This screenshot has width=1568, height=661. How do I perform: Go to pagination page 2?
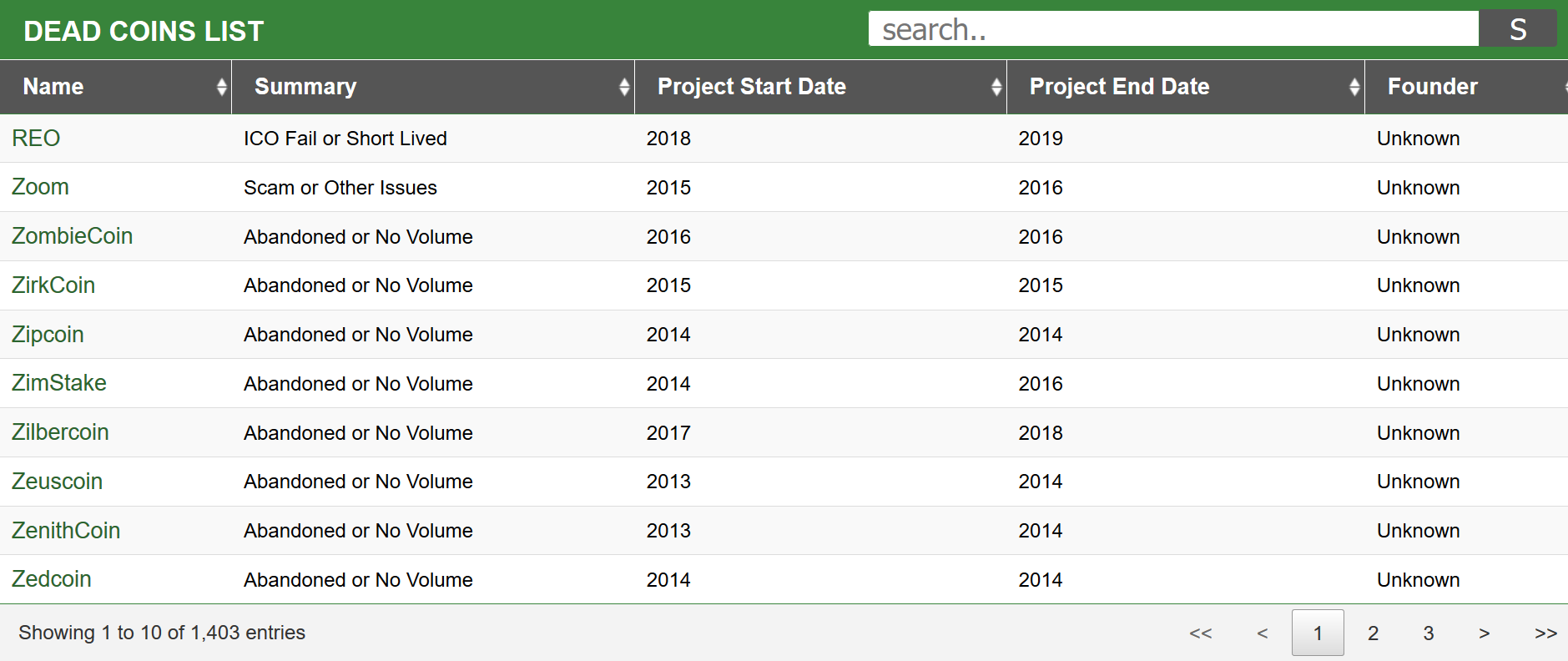point(1373,633)
